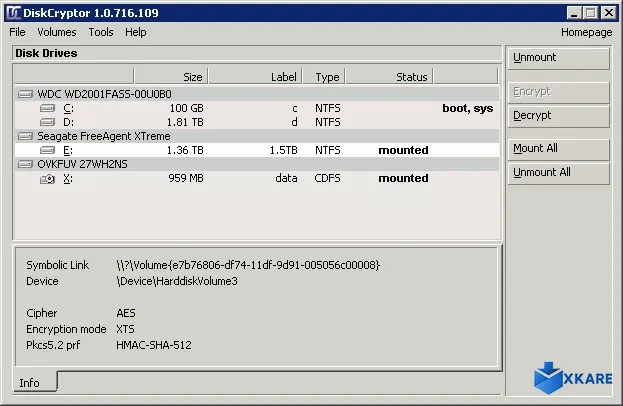
Task: Click the Decrypt button
Action: 558,116
